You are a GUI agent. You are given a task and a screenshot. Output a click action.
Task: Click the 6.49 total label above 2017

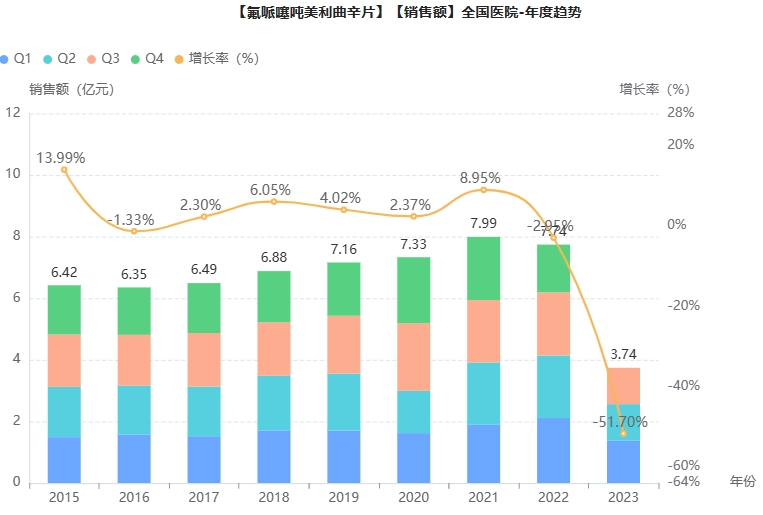[204, 269]
